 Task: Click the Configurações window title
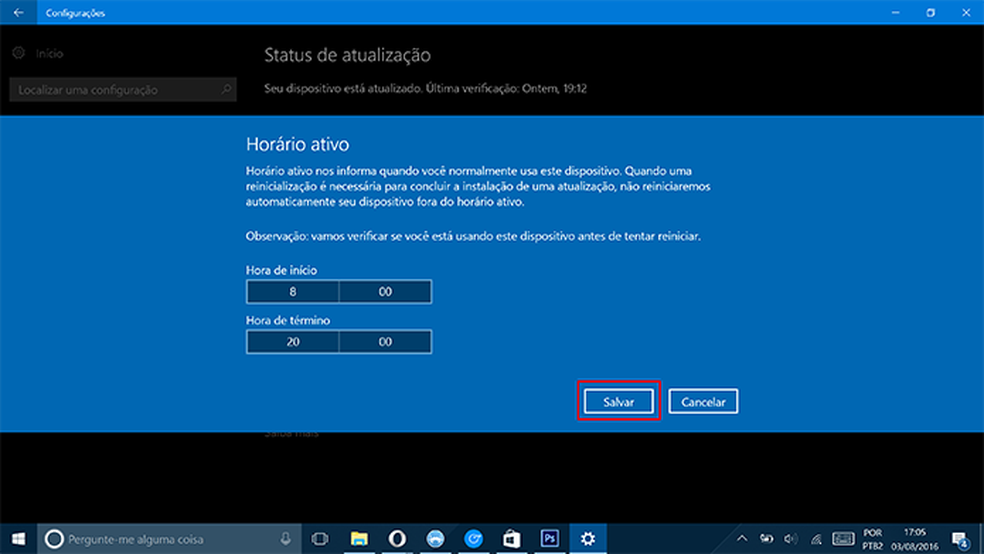coord(75,13)
